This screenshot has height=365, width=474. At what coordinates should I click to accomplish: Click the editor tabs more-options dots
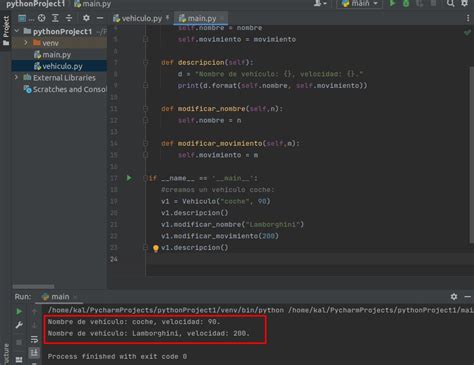coord(468,18)
